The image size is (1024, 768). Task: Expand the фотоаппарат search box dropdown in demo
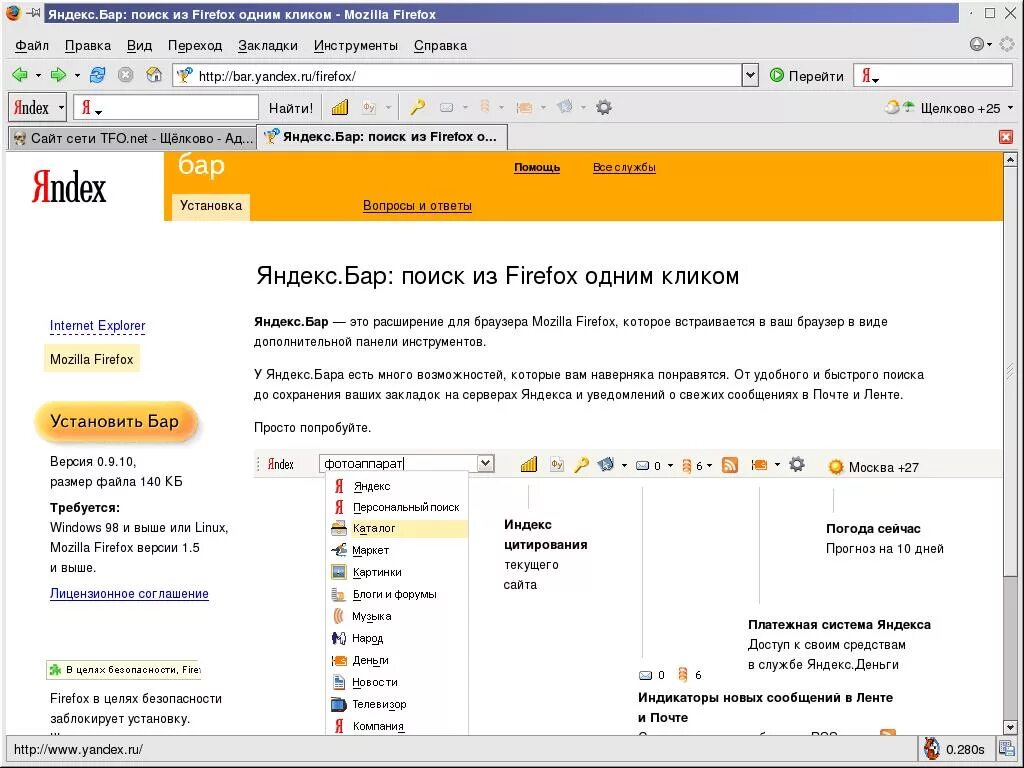point(485,463)
